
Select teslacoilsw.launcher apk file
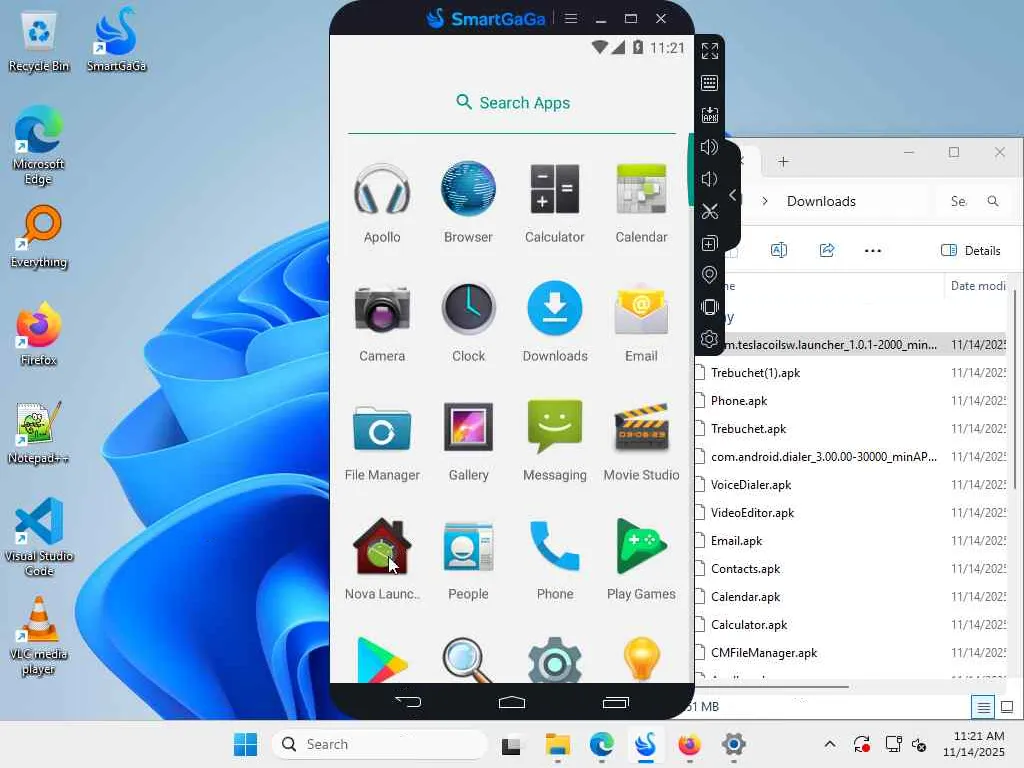[852, 345]
